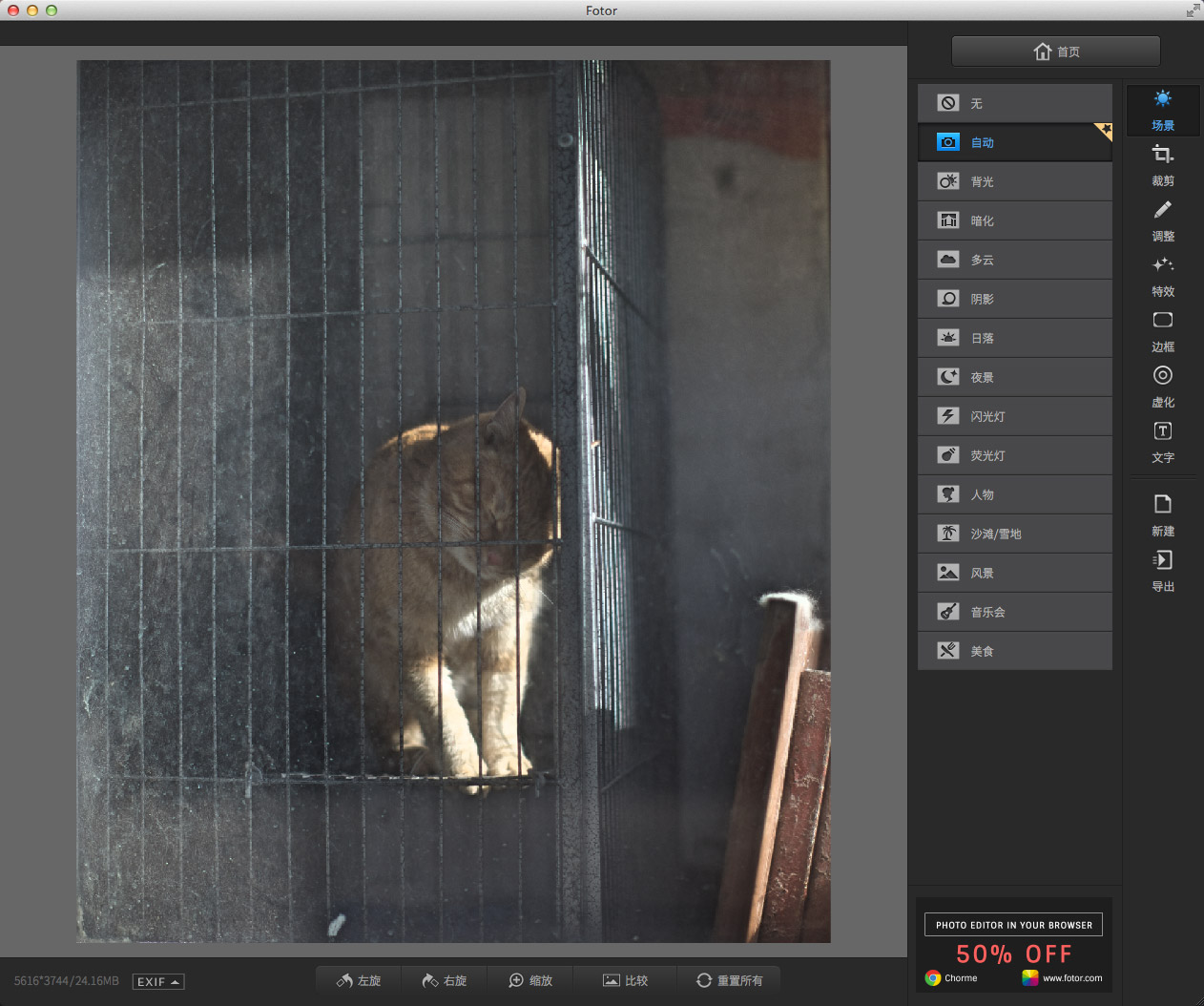Enter fullscreen using title bar arrows icon
The height and width of the screenshot is (1006, 1204).
point(1193,10)
